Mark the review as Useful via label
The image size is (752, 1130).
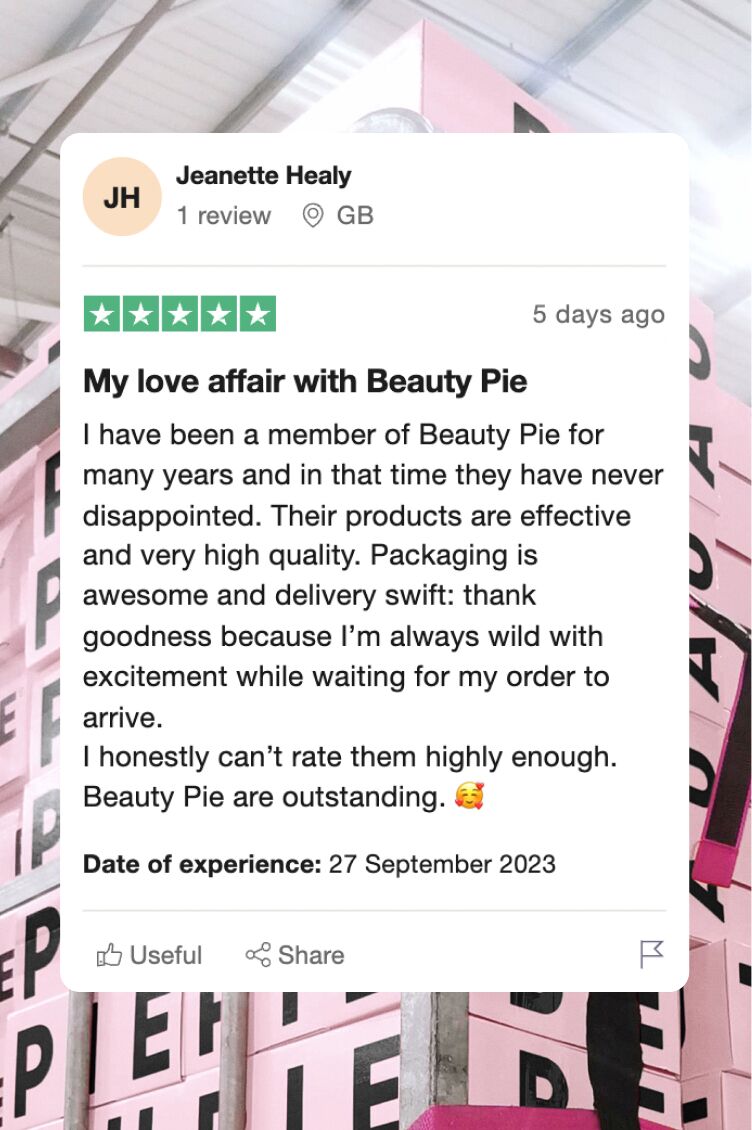pos(166,956)
